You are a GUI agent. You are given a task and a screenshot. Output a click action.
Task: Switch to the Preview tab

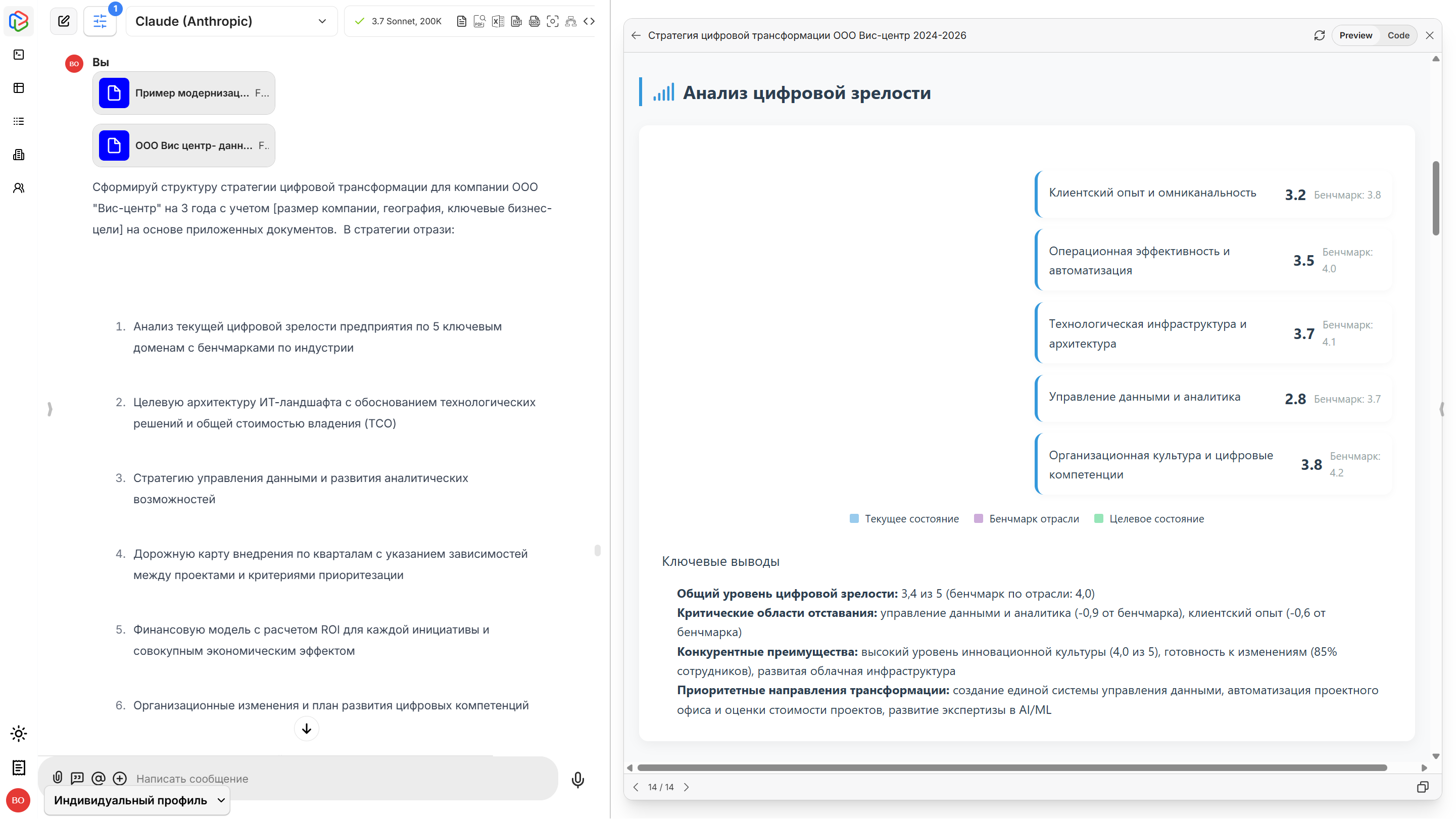1355,35
